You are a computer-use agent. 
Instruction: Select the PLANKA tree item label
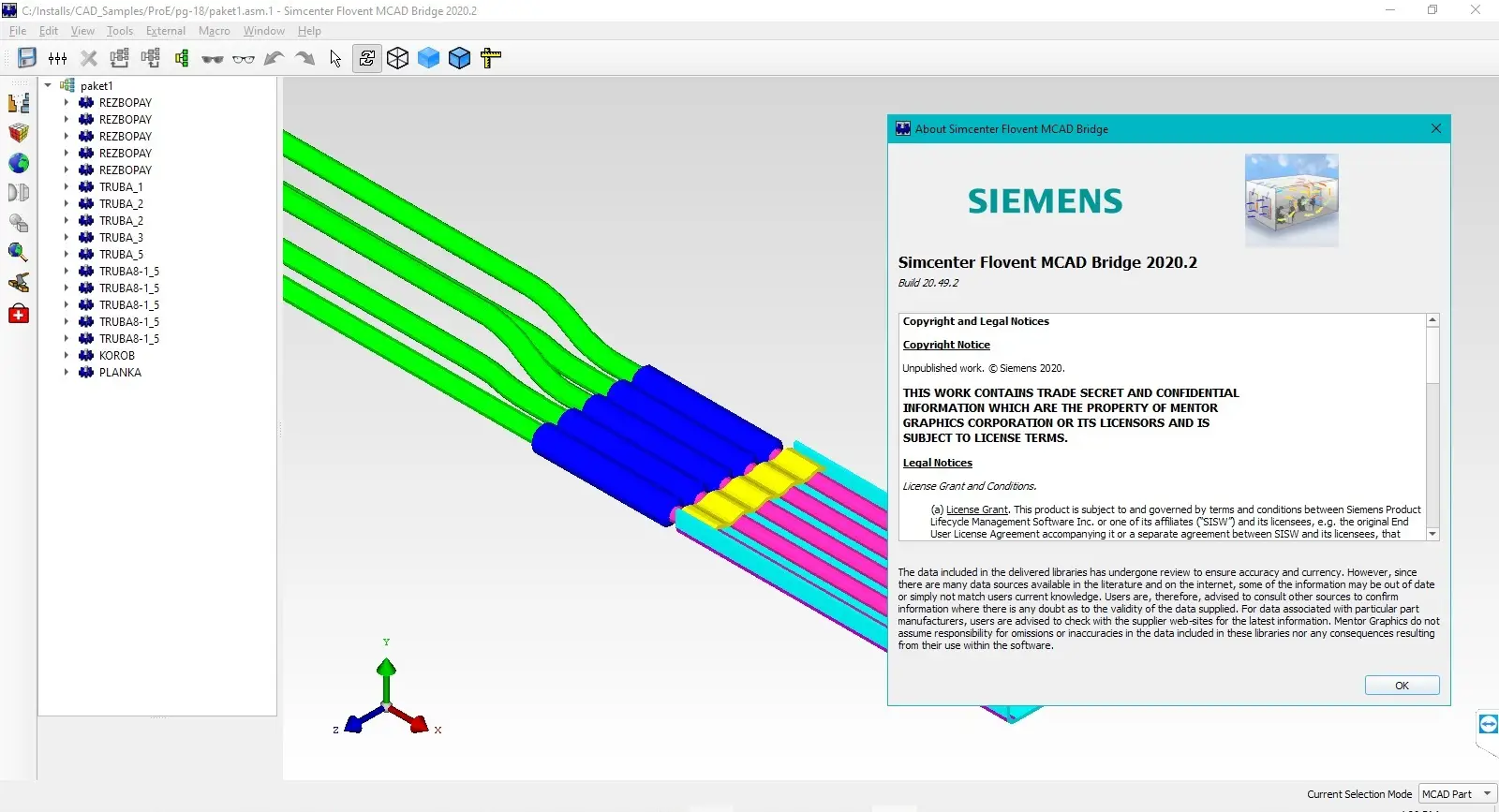(120, 373)
